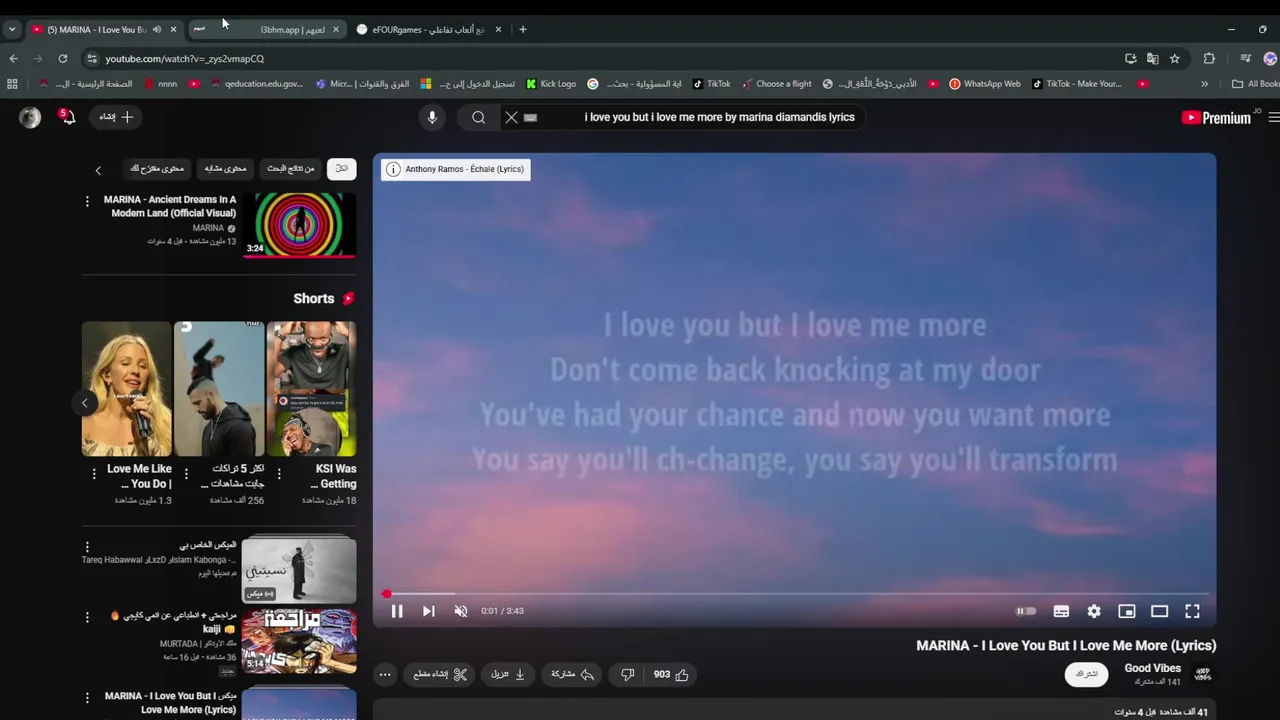Subscribe to the Good Vibes channel
1280x720 pixels.
(x=1087, y=675)
